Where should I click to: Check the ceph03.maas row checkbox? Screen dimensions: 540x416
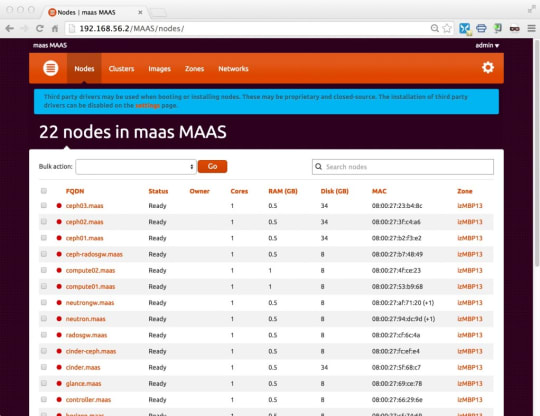coord(44,205)
